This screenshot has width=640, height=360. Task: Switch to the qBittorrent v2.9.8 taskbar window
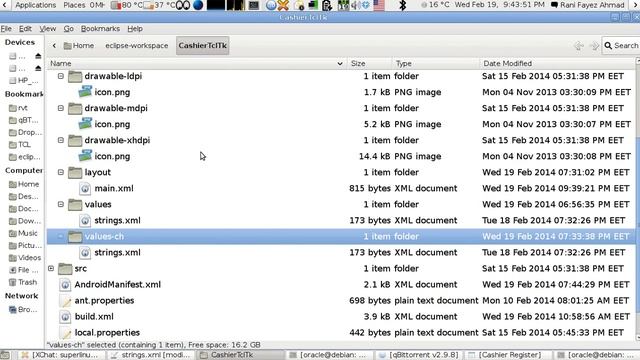coord(419,355)
